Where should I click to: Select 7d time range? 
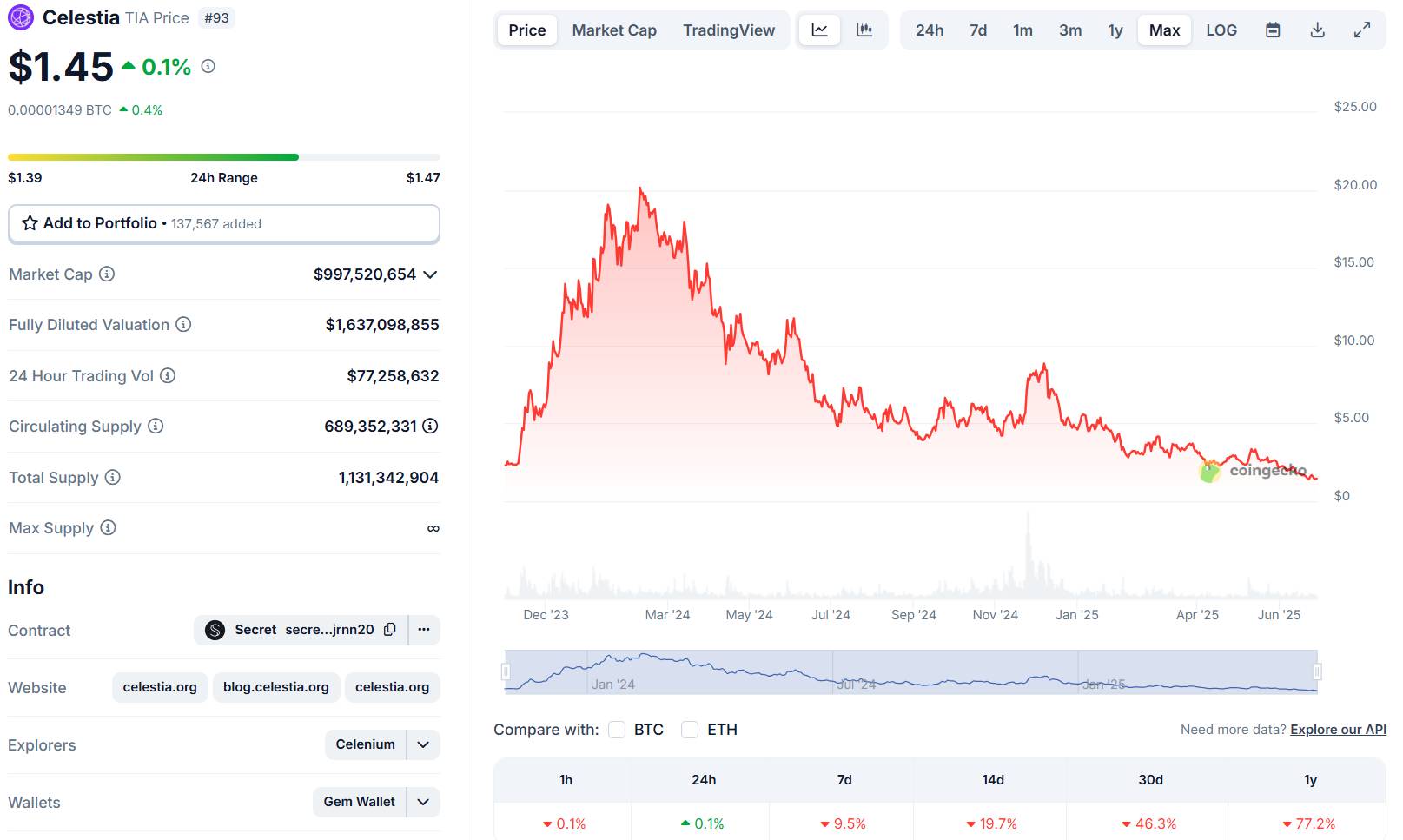pos(978,30)
